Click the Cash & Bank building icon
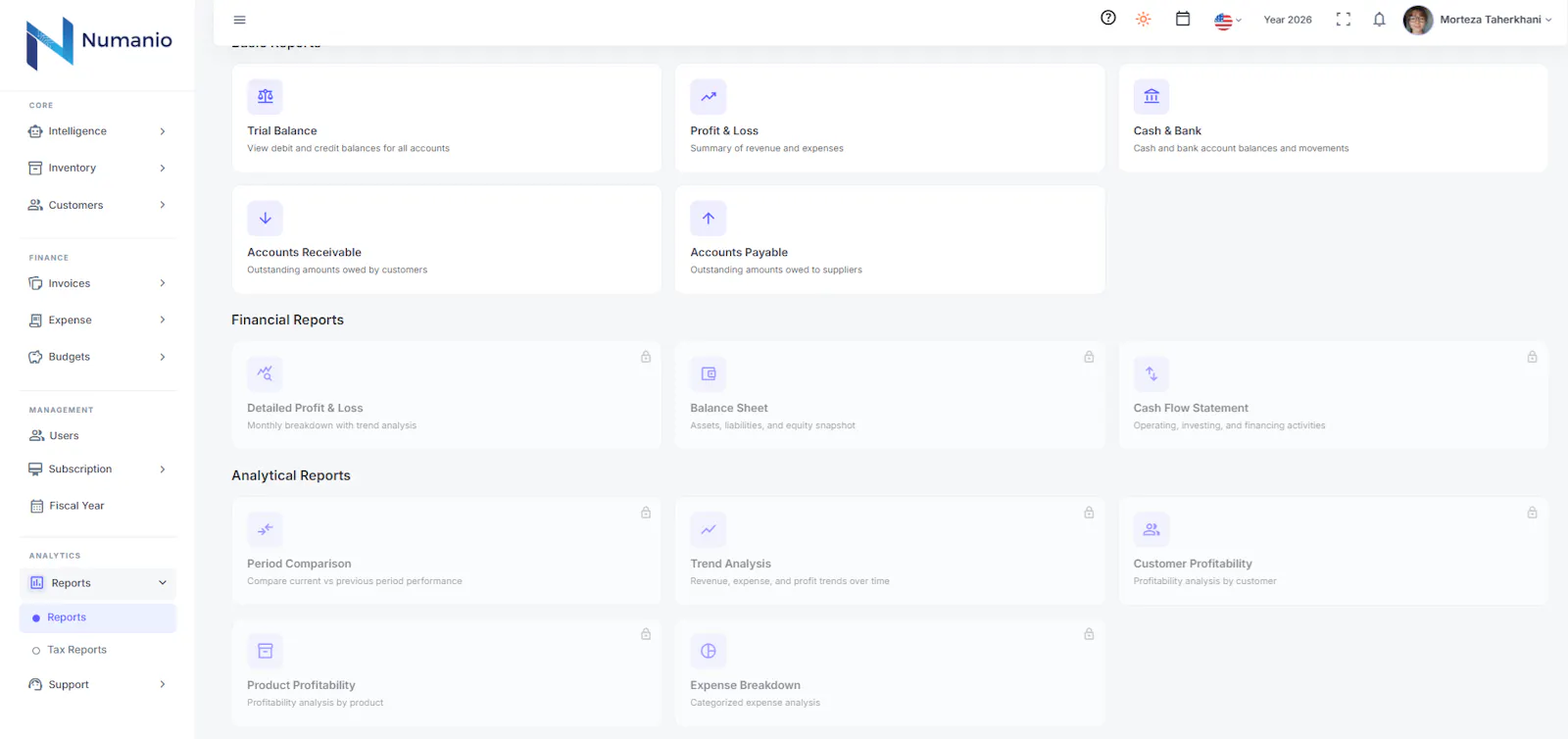This screenshot has width=1568, height=739. click(x=1151, y=97)
